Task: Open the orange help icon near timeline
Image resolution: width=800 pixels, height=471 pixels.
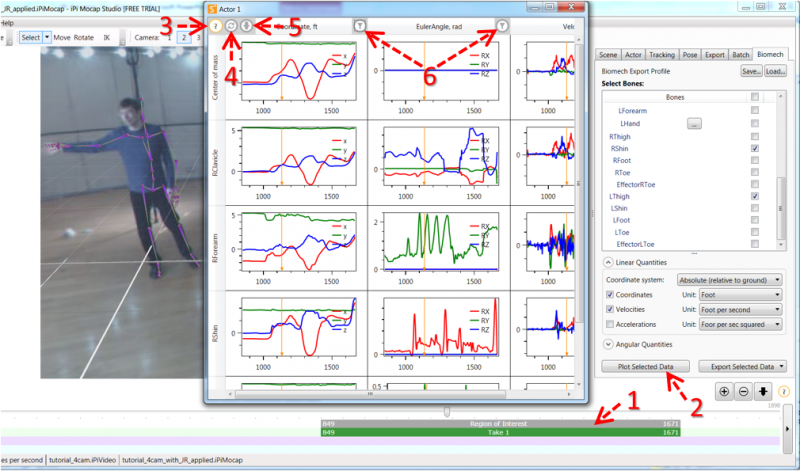Action: click(x=784, y=391)
